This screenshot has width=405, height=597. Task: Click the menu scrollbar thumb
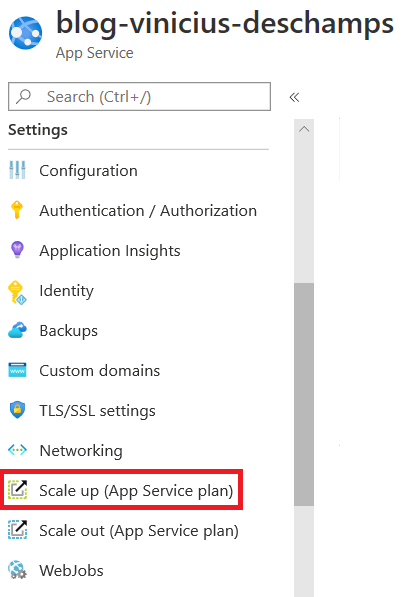(304, 394)
